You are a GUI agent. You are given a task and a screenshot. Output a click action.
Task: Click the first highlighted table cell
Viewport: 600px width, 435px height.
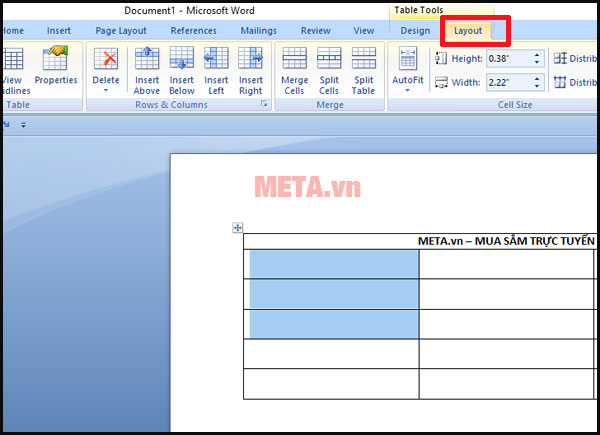[x=331, y=264]
